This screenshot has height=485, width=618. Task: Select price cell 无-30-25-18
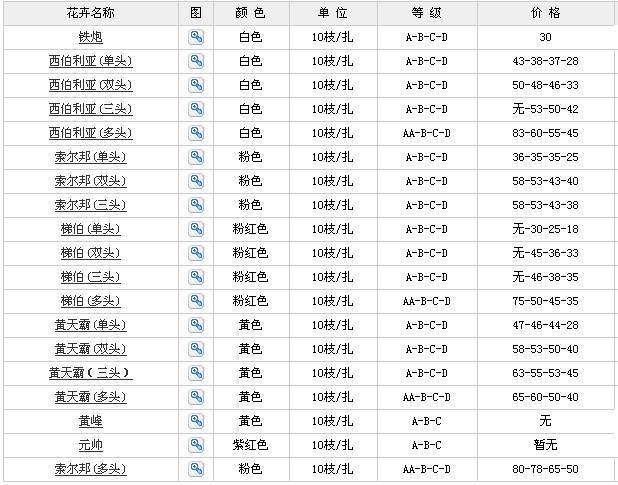click(x=545, y=229)
